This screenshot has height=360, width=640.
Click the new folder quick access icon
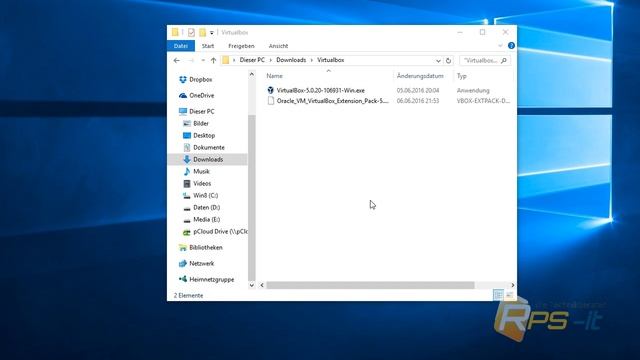202,32
